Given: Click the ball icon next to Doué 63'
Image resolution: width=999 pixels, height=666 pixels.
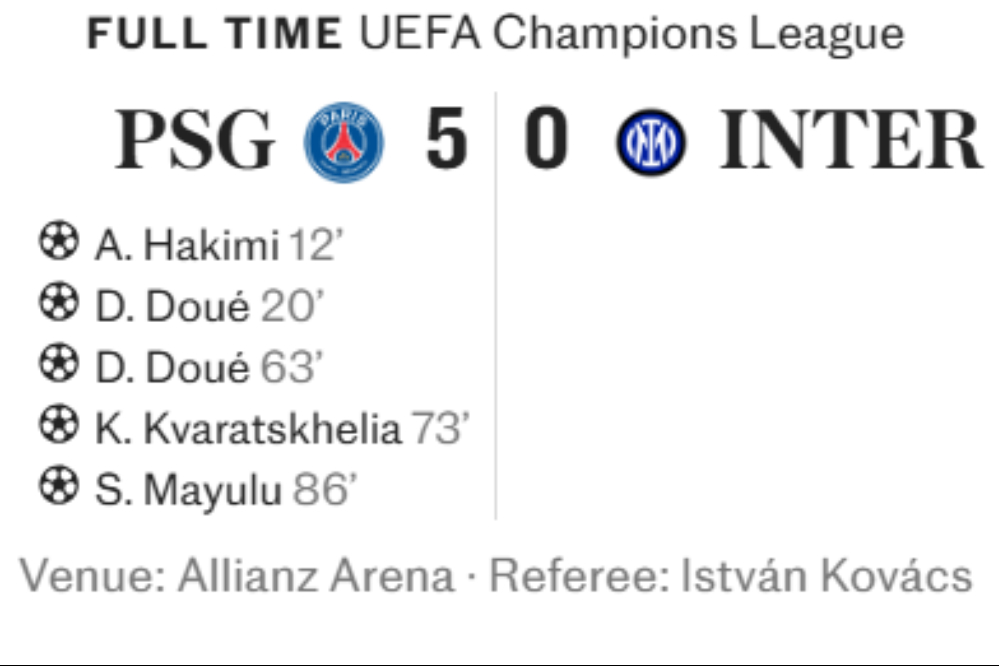Looking at the screenshot, I should tap(59, 363).
